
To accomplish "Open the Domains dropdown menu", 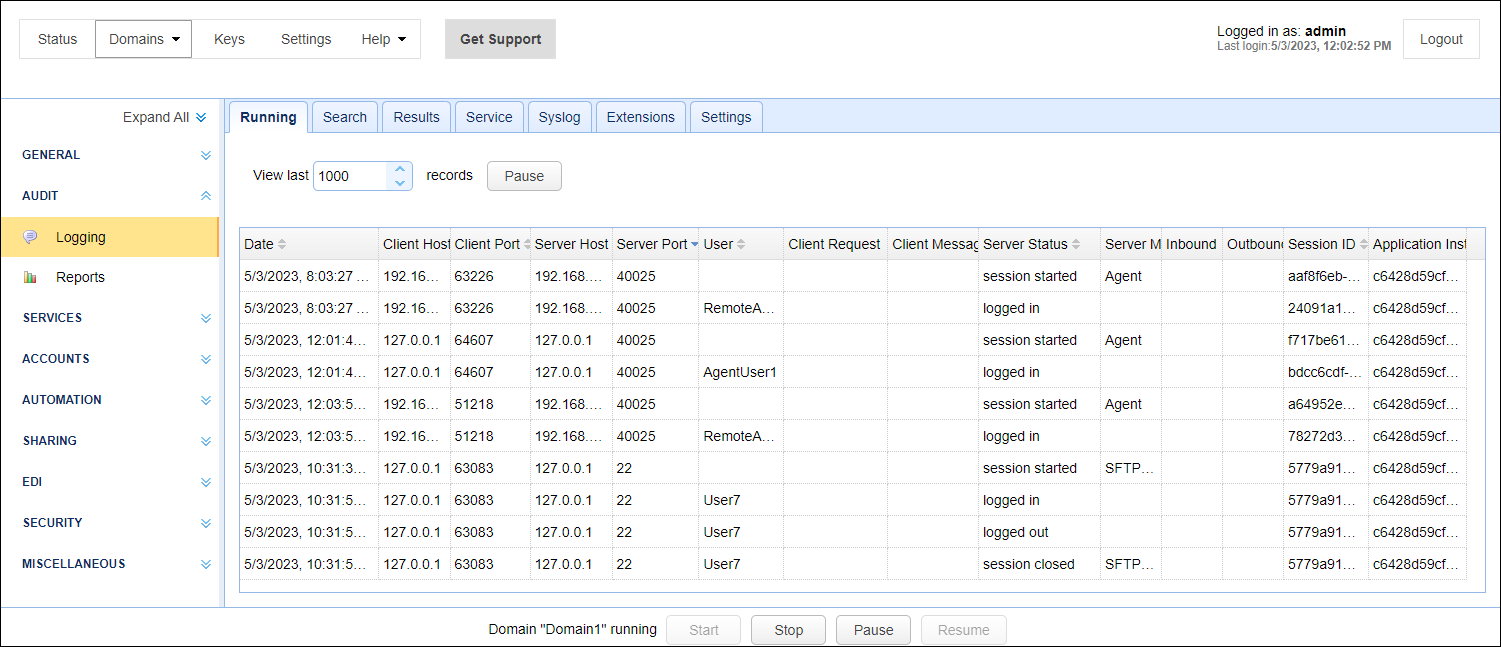I will coord(144,39).
